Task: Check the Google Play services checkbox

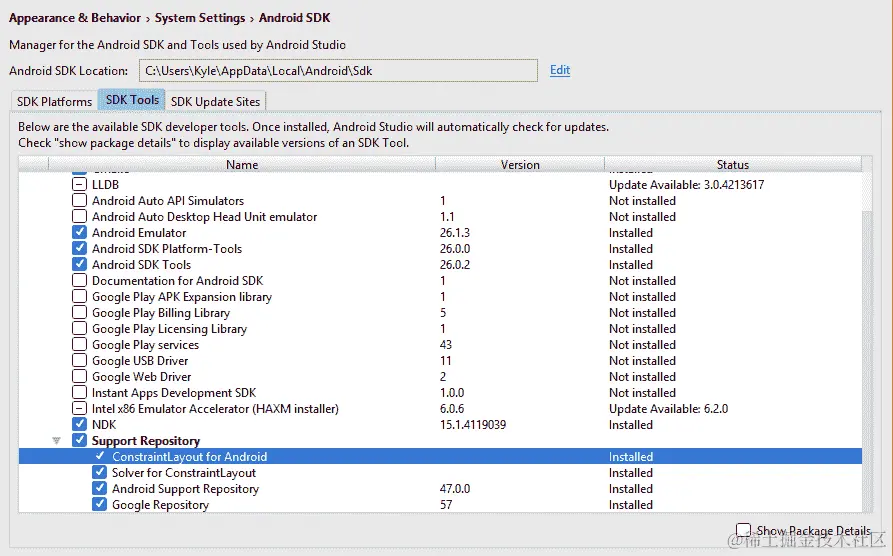Action: (x=79, y=345)
